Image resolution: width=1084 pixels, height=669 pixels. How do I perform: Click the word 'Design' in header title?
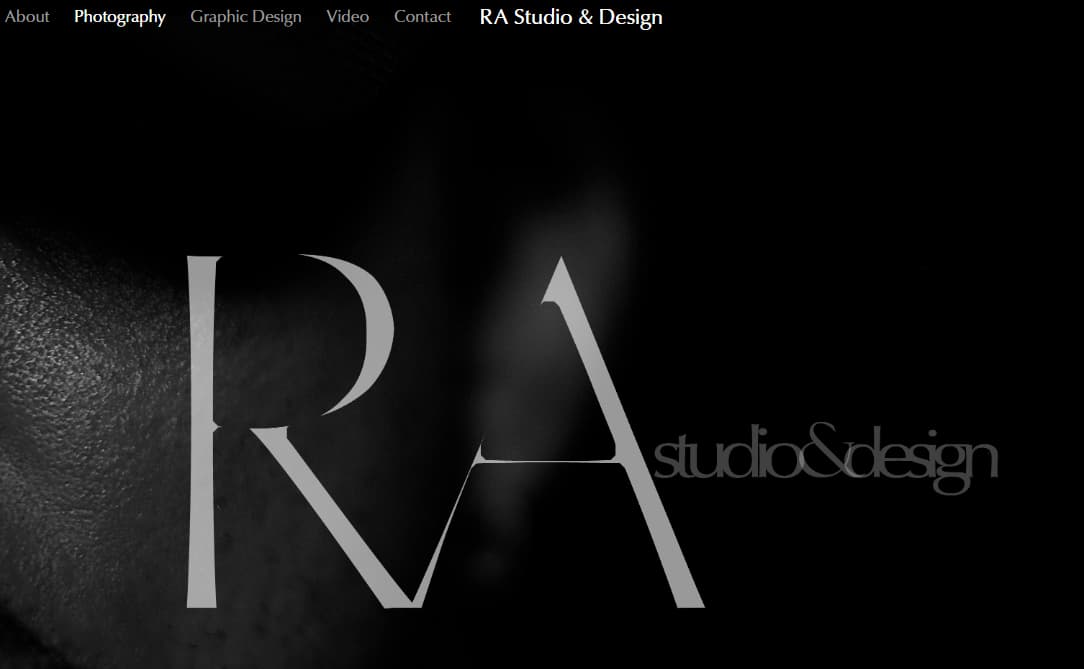click(x=631, y=17)
